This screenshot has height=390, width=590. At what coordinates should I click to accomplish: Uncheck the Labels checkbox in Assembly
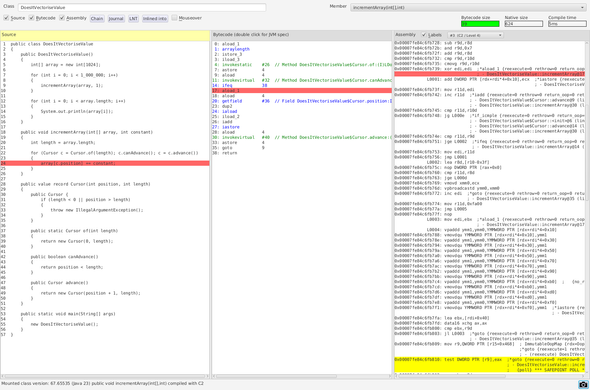coord(424,35)
